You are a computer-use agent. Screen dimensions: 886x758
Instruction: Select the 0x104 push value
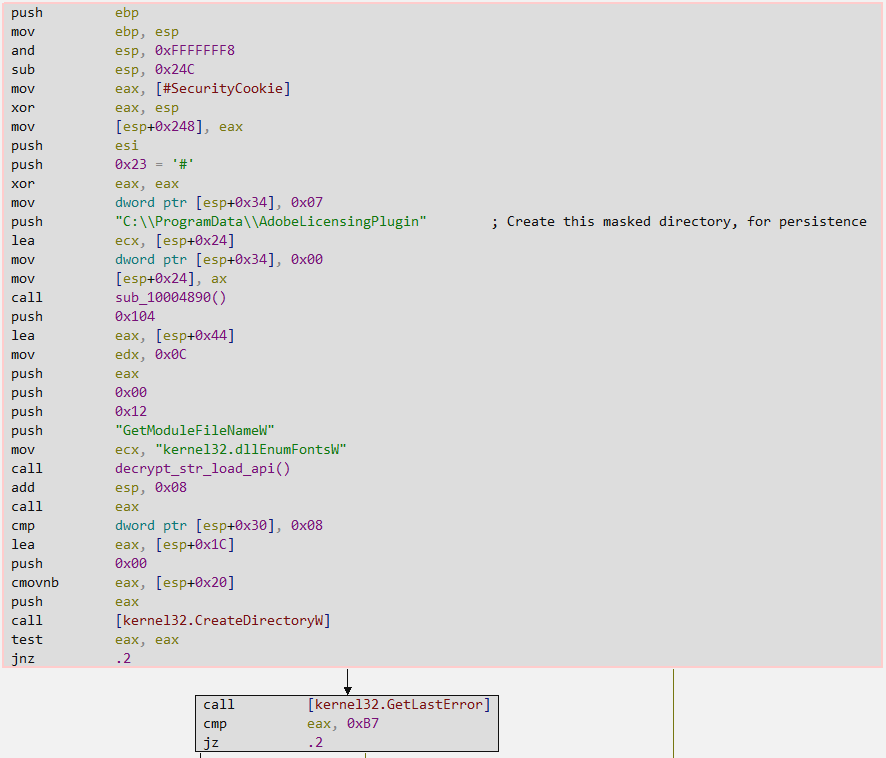(x=135, y=316)
